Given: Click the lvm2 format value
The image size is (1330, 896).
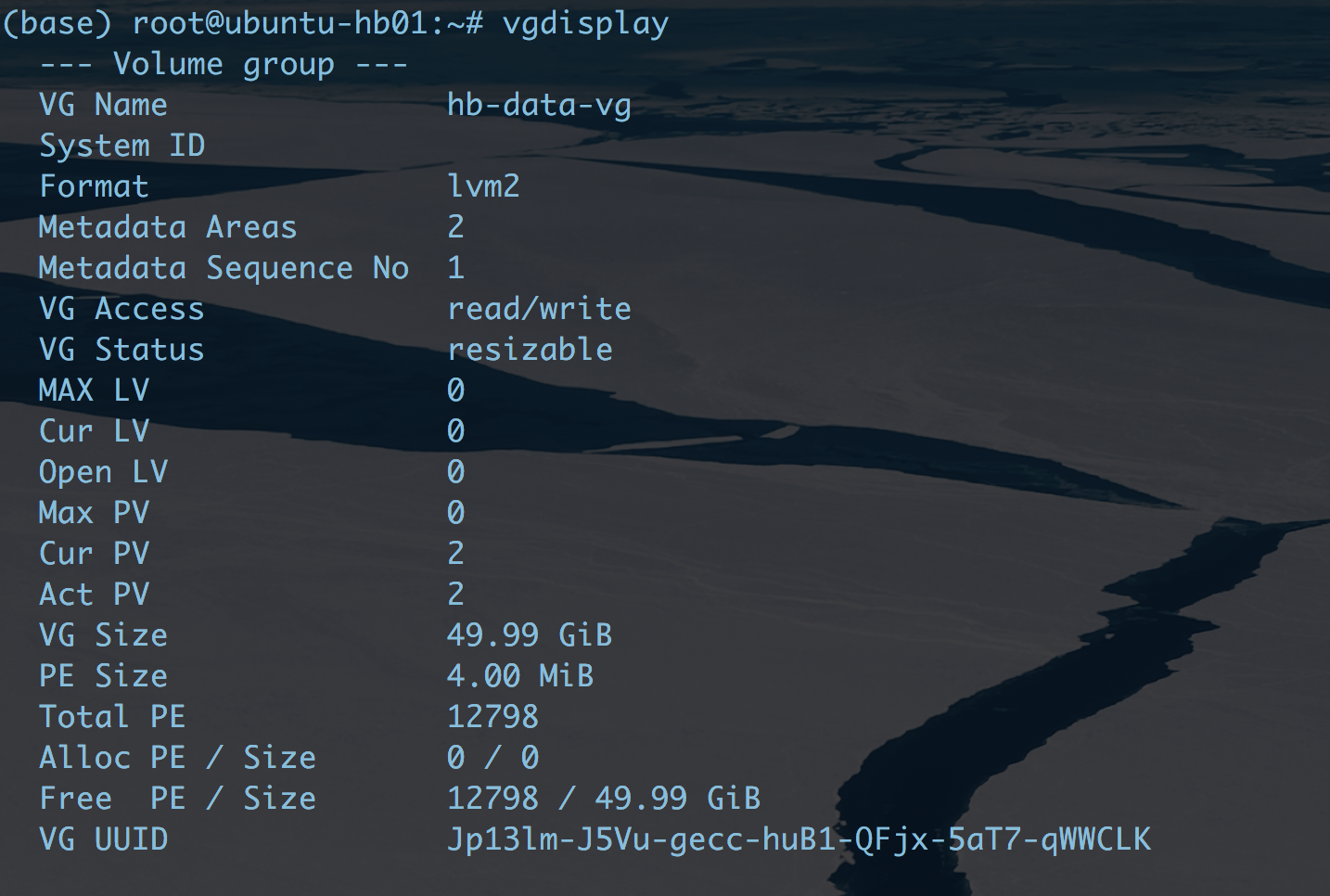Looking at the screenshot, I should [483, 186].
